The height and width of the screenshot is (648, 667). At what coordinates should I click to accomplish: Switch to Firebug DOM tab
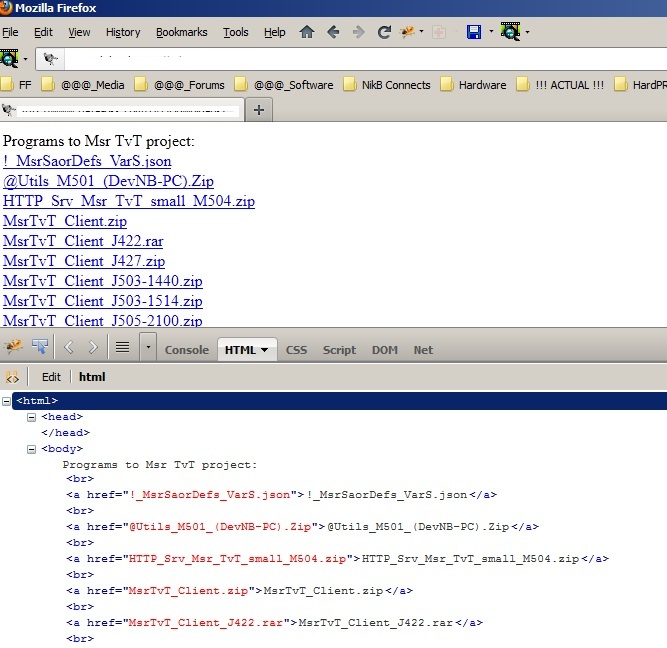(385, 350)
